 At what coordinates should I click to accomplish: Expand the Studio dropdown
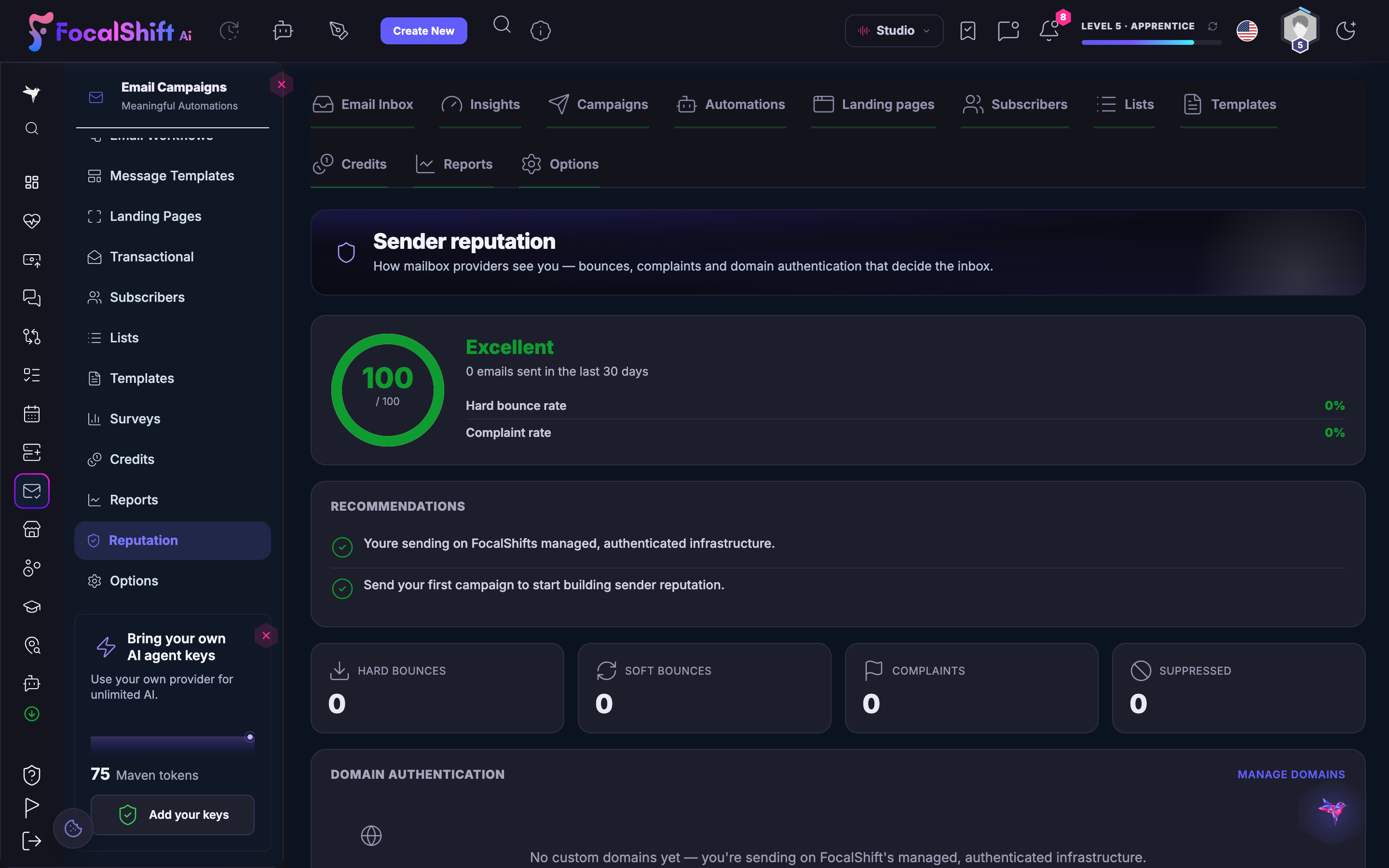(894, 30)
